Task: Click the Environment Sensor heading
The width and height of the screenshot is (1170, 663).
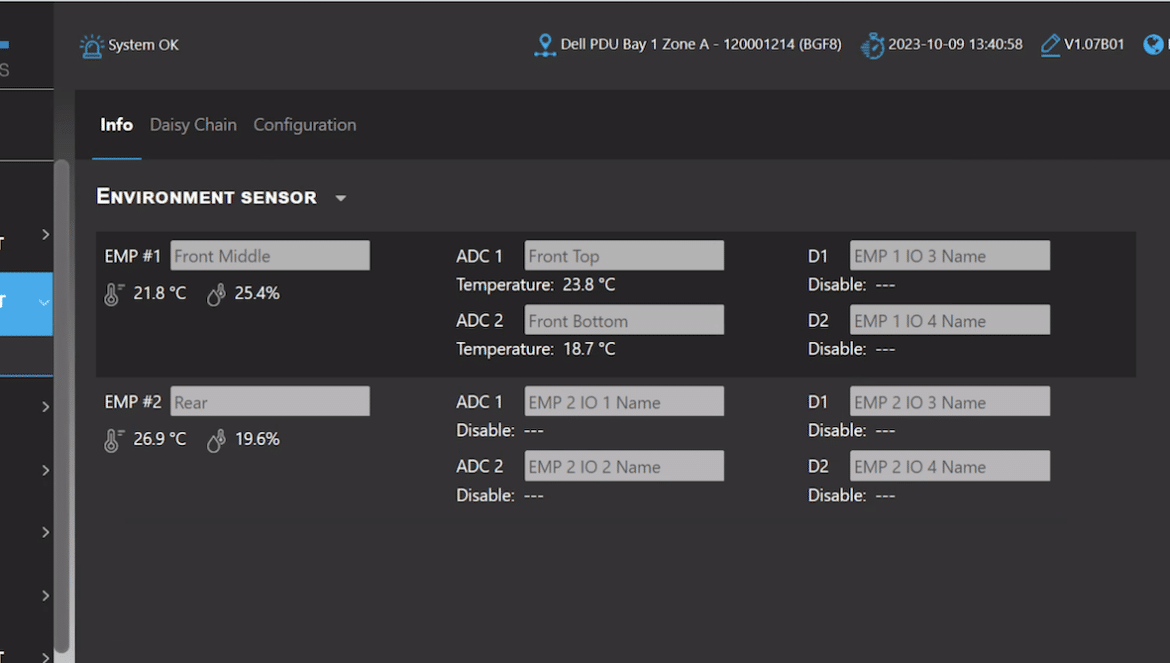Action: [x=207, y=197]
